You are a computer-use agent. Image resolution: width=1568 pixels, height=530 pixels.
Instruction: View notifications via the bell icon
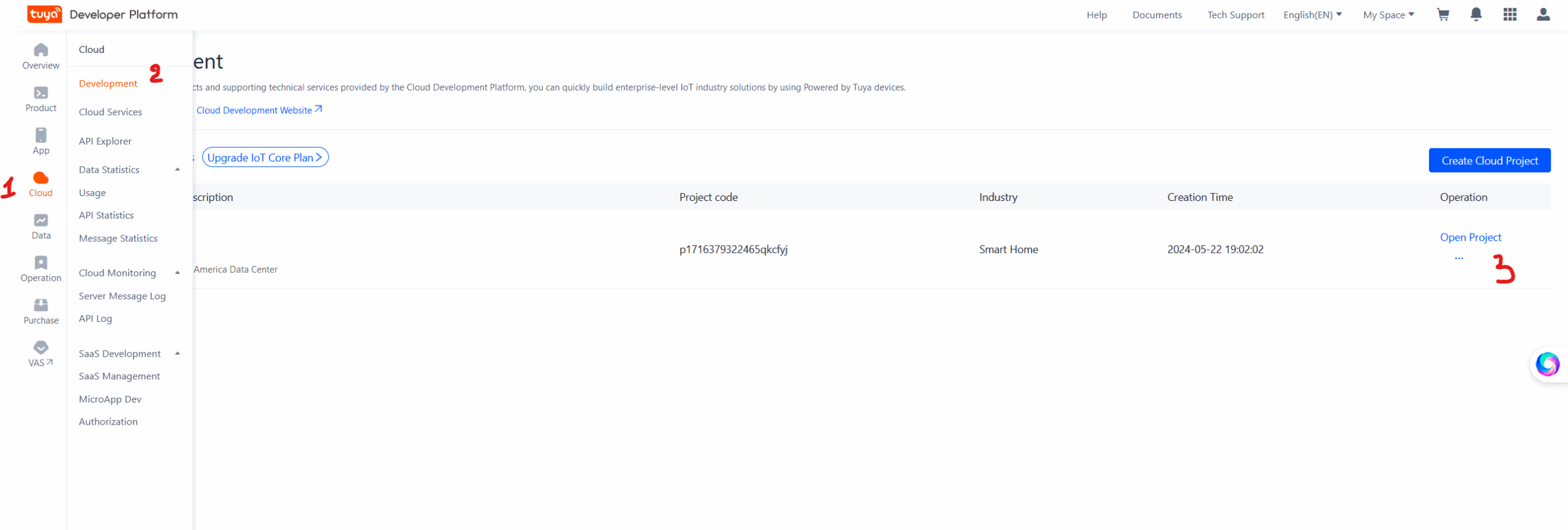(x=1476, y=15)
